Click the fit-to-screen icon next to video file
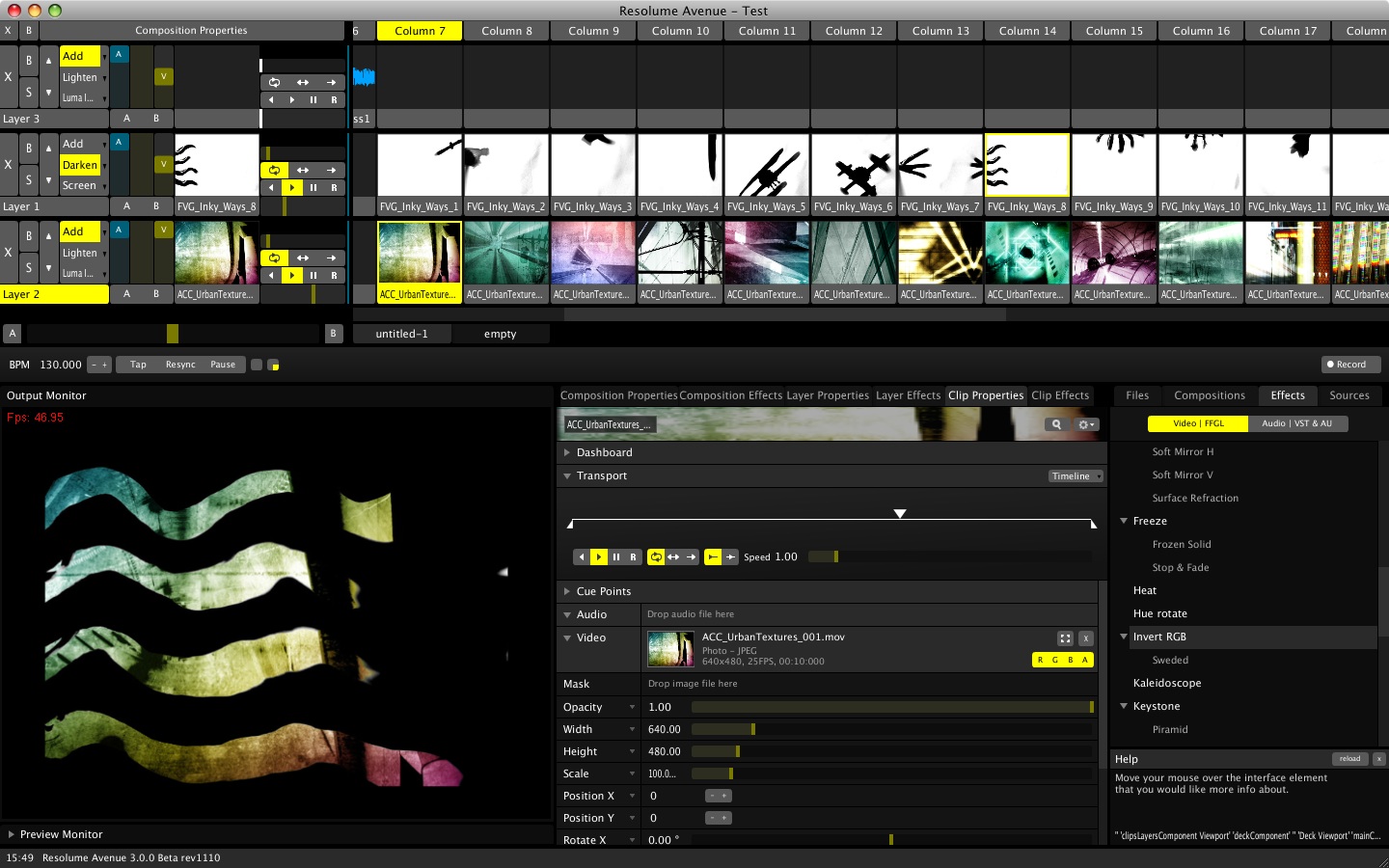Screen dimensions: 1389x868 click(x=1065, y=638)
